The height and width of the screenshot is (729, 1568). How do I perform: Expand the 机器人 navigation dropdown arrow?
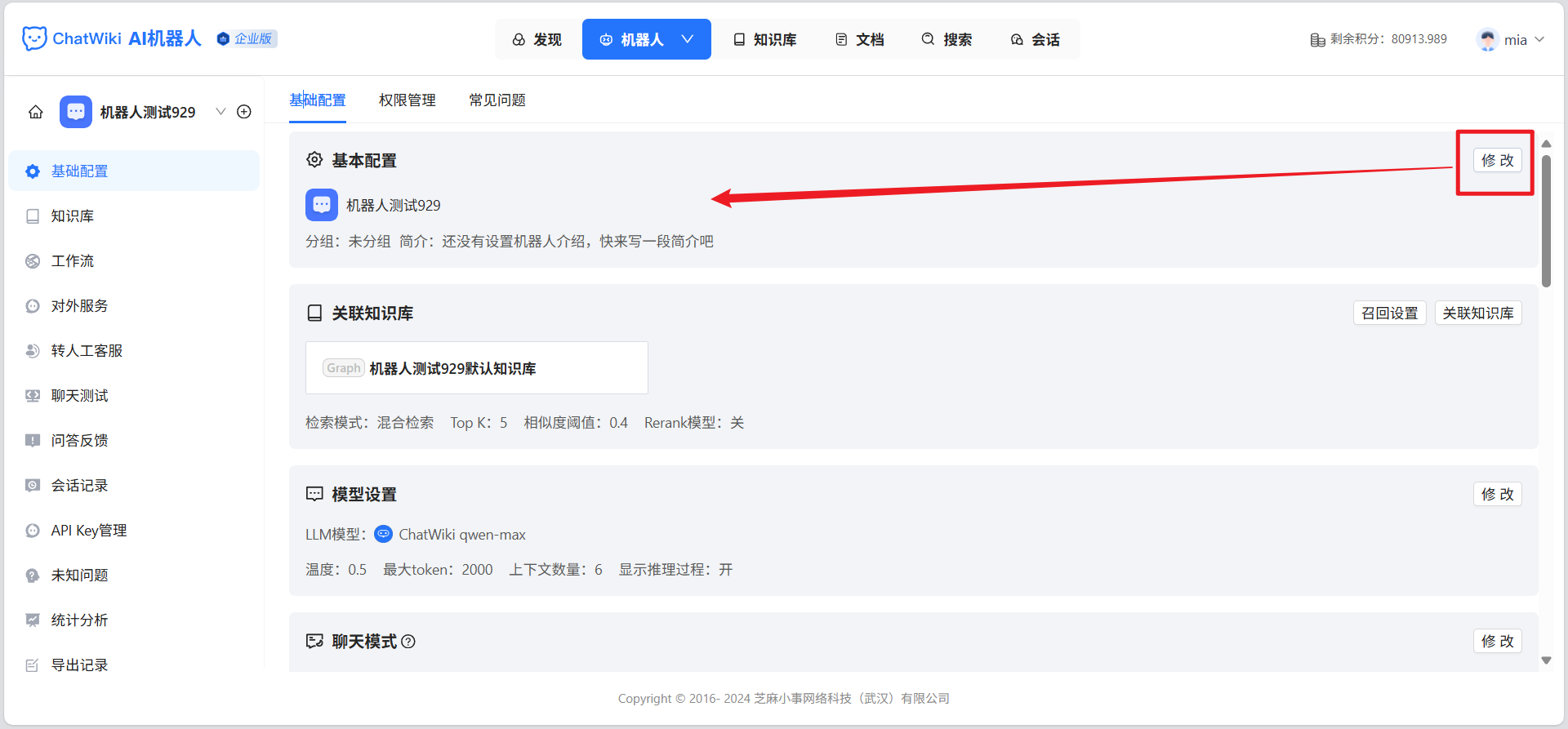pyautogui.click(x=688, y=39)
